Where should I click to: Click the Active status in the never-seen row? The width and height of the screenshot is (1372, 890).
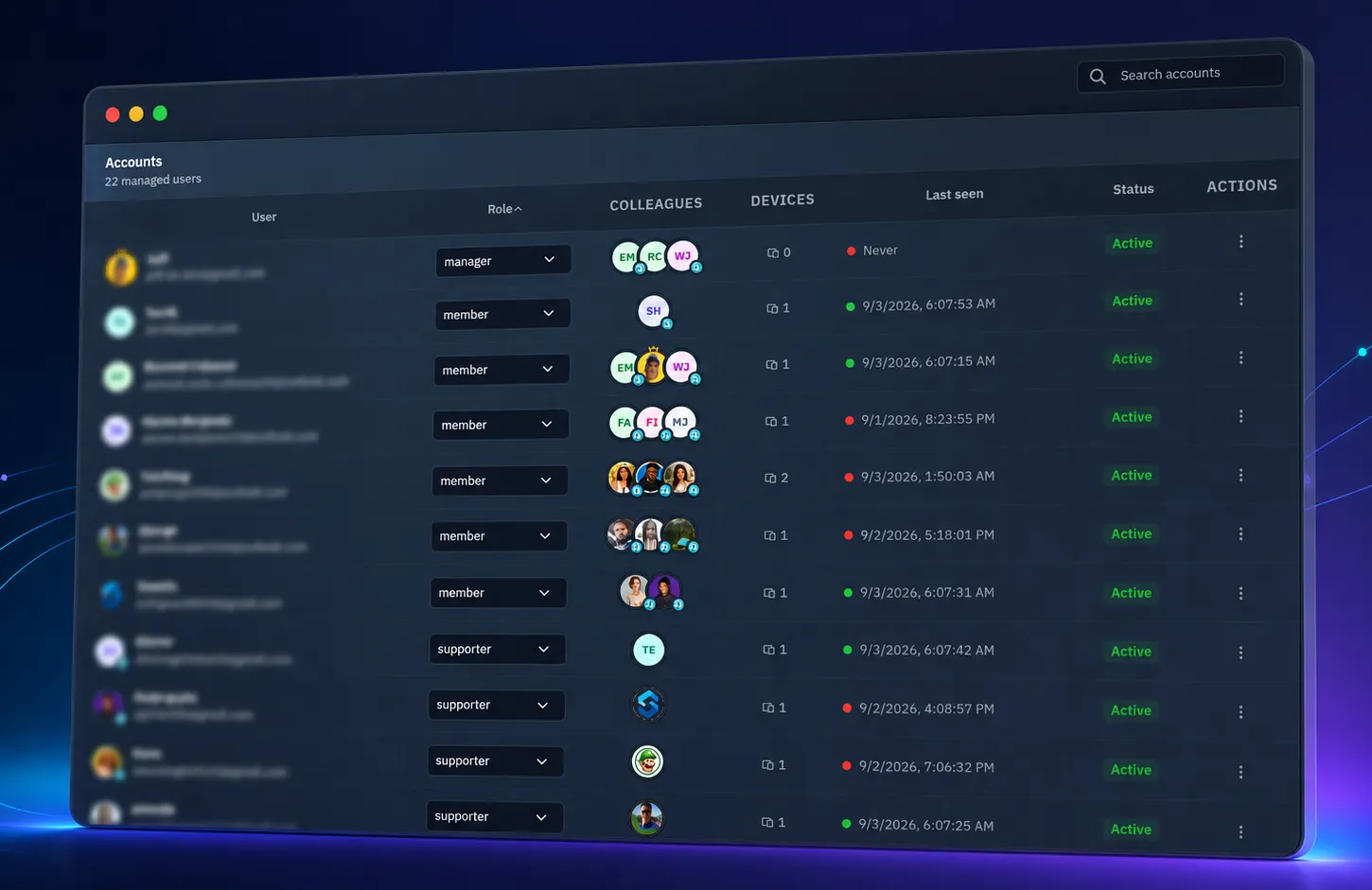[x=1132, y=243]
